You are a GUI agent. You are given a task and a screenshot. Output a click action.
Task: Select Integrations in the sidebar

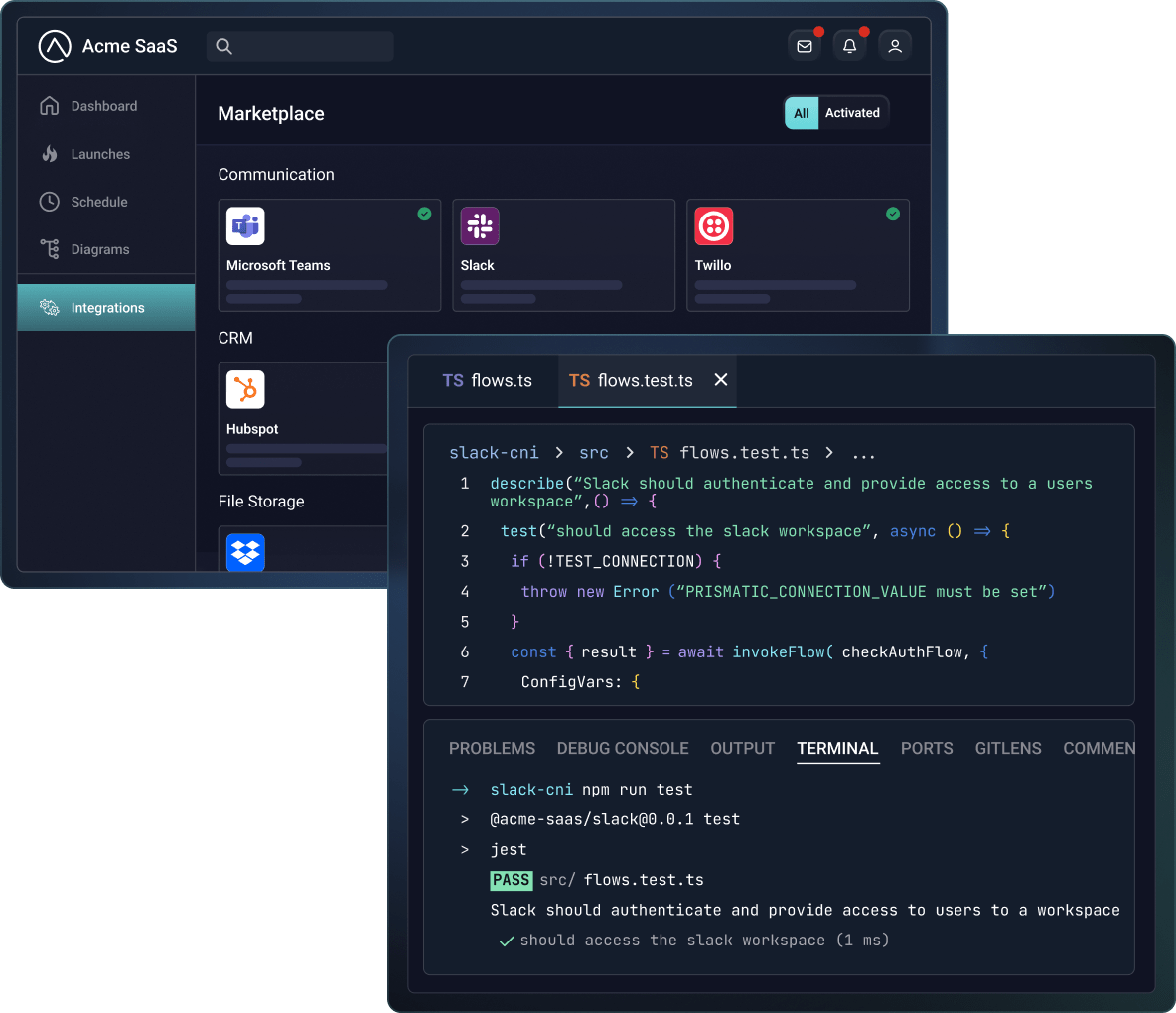click(x=105, y=308)
